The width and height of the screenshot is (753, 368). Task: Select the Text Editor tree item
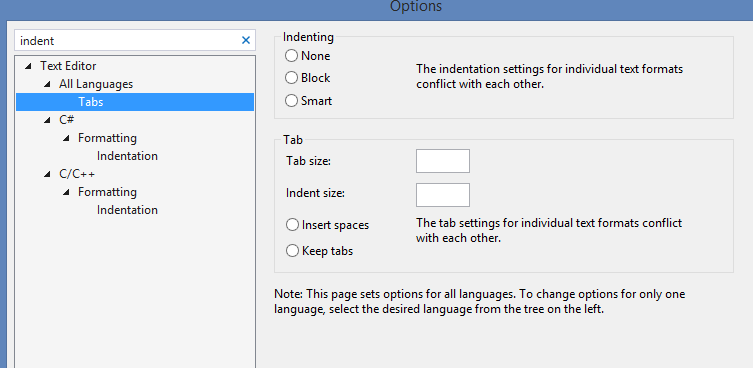pyautogui.click(x=68, y=66)
